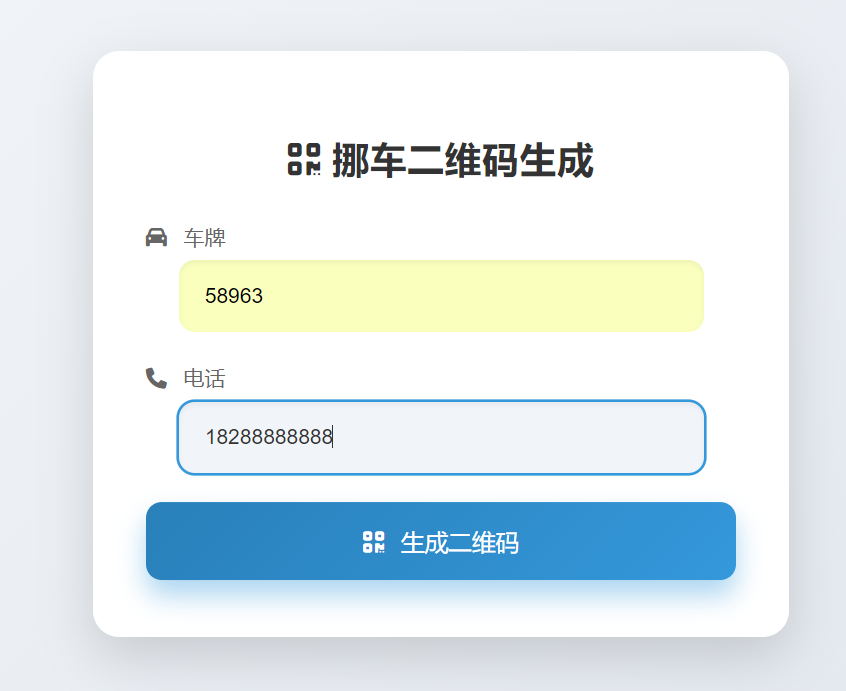846x691 pixels.
Task: Click the 挪车二维码生成 heading text
Action: pyautogui.click(x=462, y=160)
